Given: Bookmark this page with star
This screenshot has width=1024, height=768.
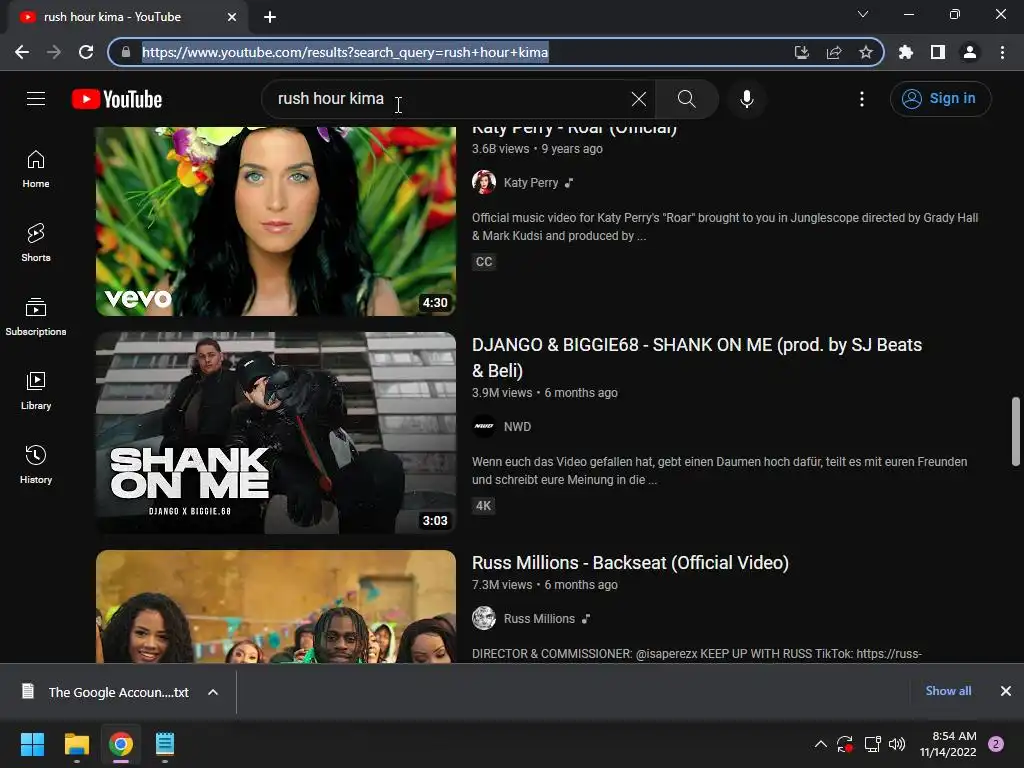Looking at the screenshot, I should pos(866,52).
